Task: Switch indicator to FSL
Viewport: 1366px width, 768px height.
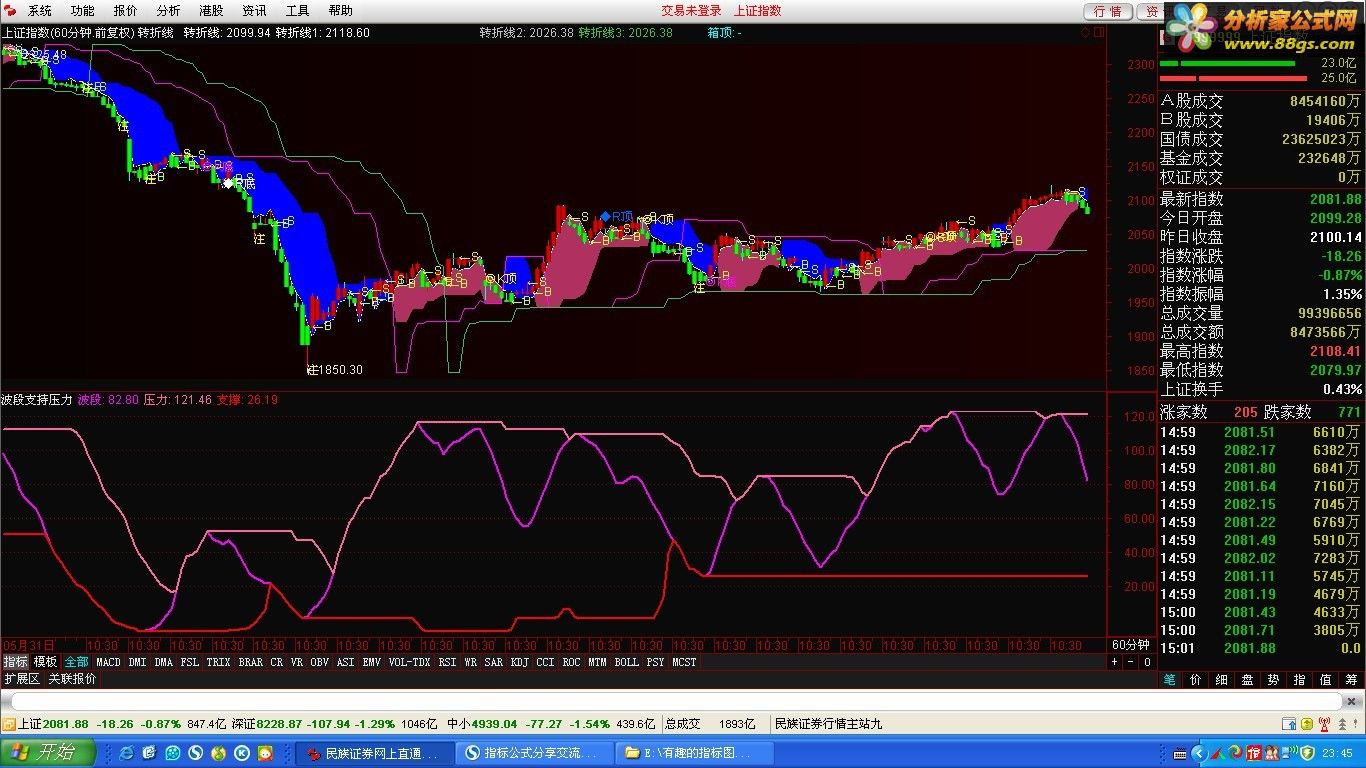Action: (190, 662)
